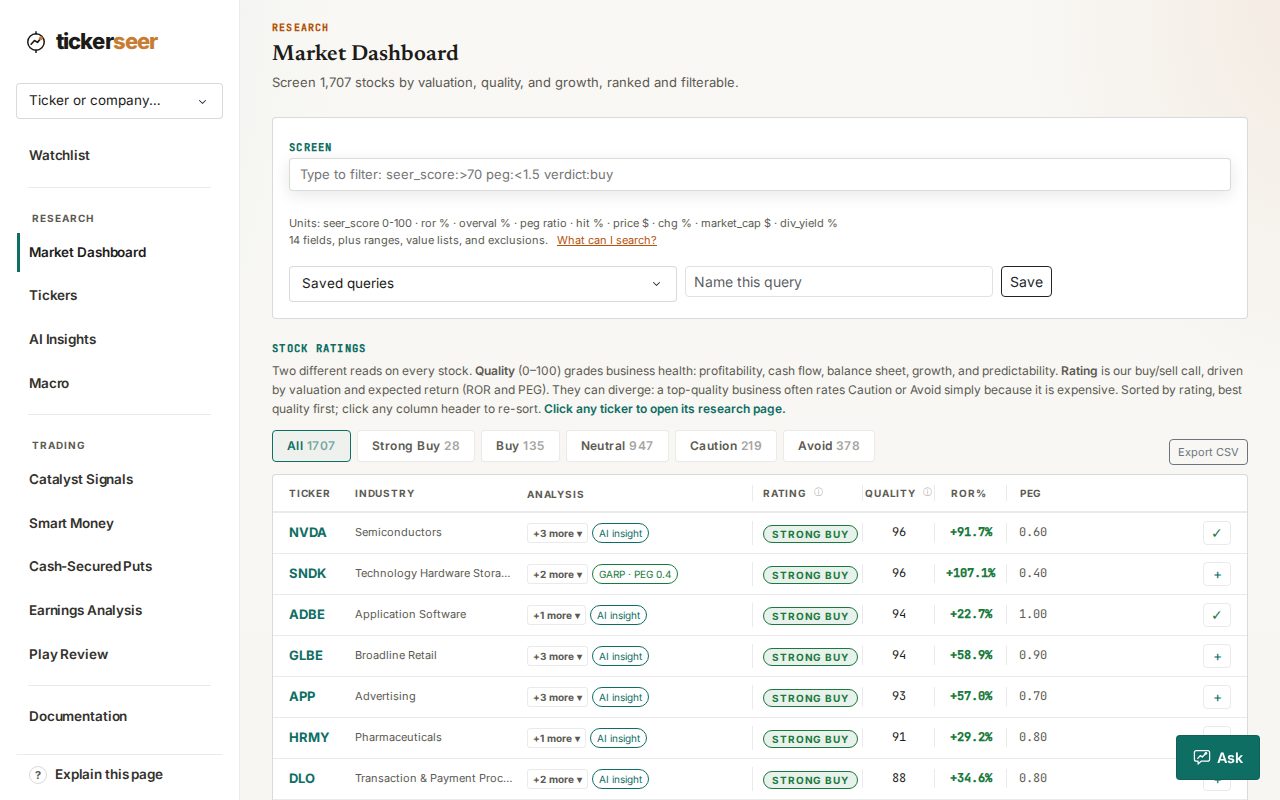Open NVDA ticker research page
The height and width of the screenshot is (800, 1280).
(308, 532)
